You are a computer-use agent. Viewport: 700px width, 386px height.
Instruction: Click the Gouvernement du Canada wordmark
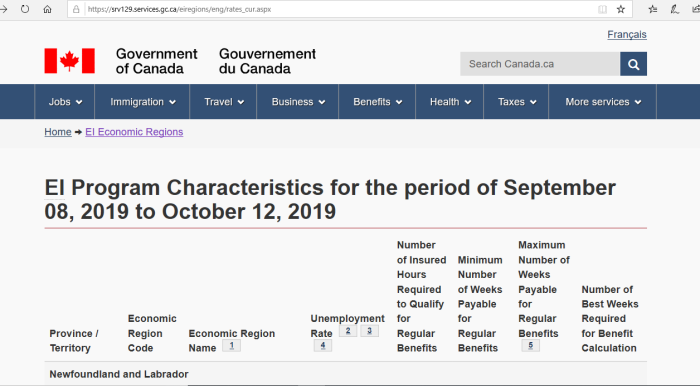point(267,61)
